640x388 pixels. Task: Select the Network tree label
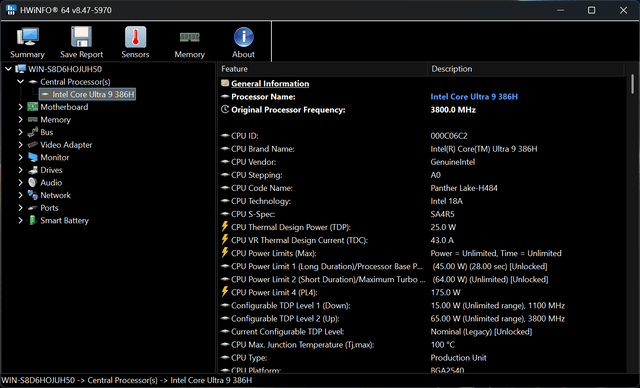[56, 195]
